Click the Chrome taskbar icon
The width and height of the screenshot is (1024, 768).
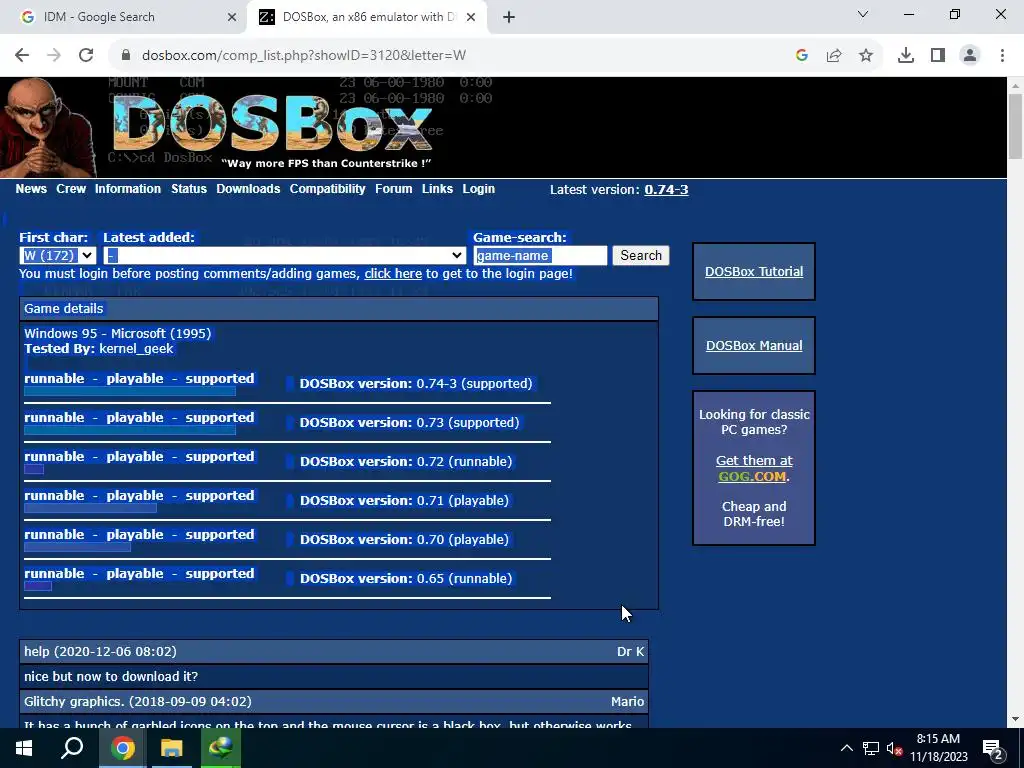(x=122, y=748)
